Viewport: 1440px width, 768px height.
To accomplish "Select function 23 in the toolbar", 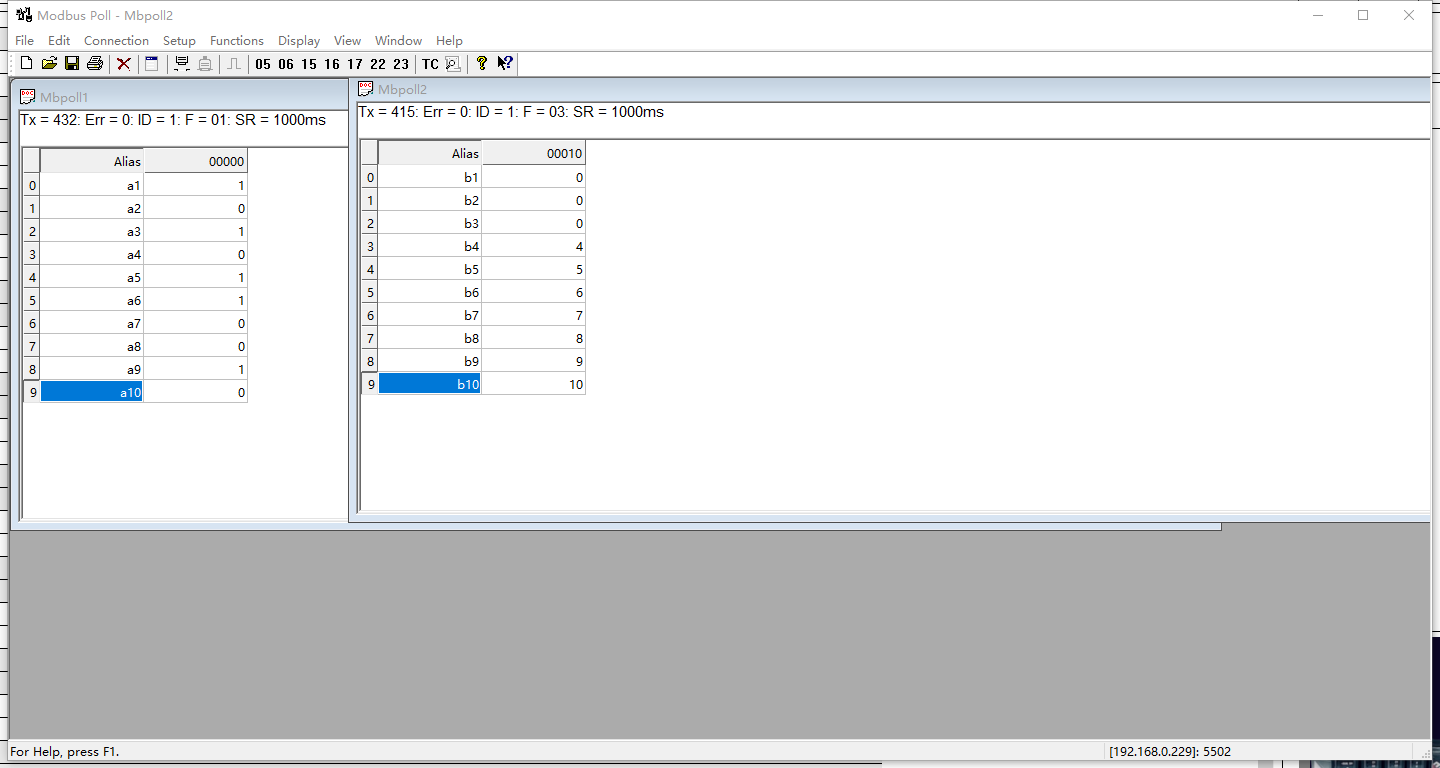I will click(401, 64).
